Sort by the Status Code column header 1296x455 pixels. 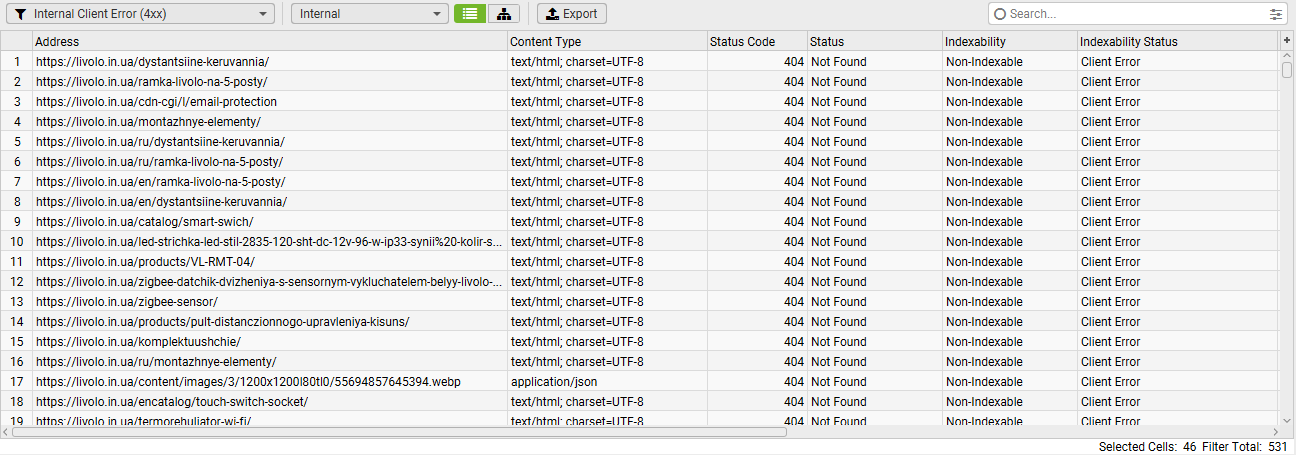pyautogui.click(x=757, y=41)
